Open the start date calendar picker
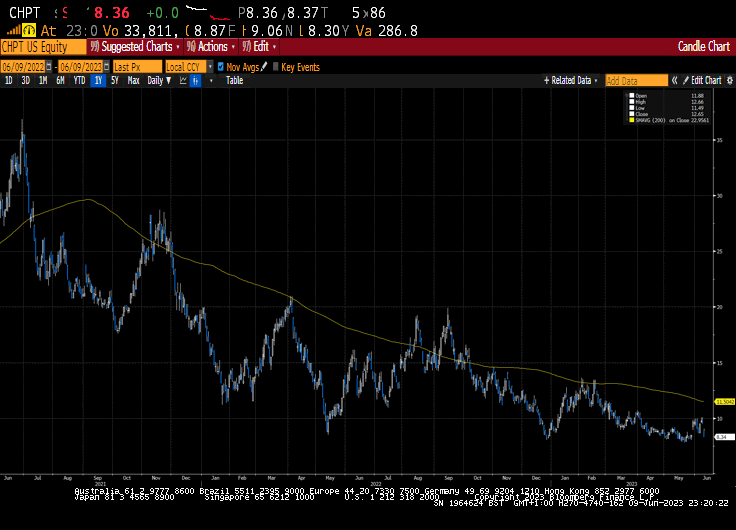736x530 pixels. (49, 67)
